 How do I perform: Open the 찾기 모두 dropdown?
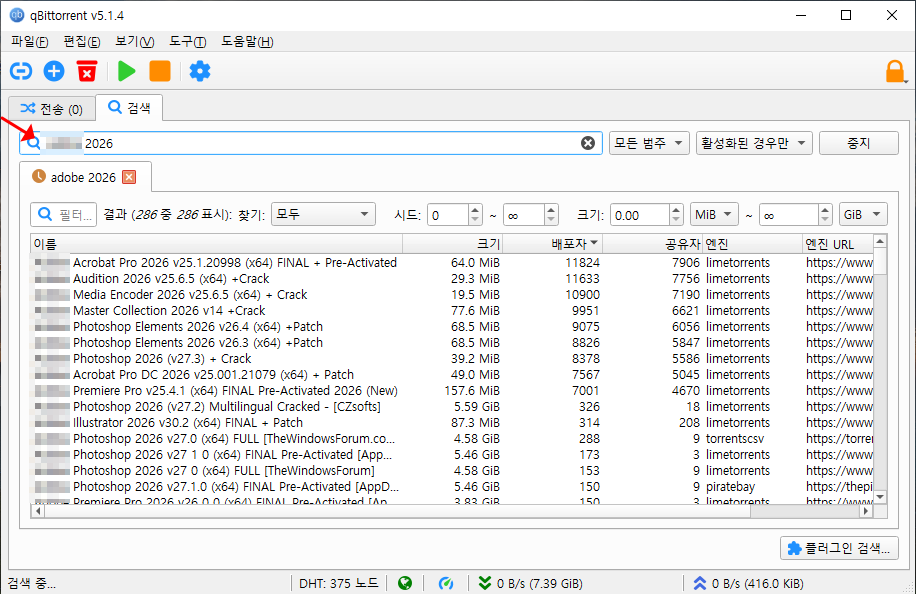(x=323, y=215)
